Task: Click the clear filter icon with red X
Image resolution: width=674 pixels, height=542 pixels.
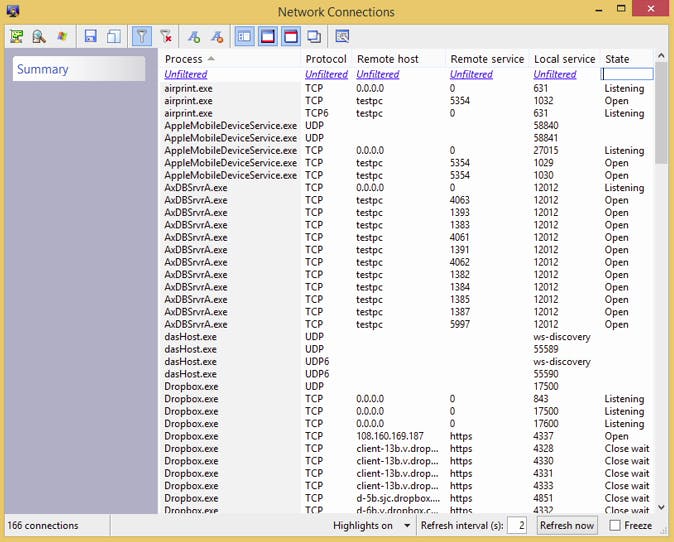Action: tap(166, 36)
